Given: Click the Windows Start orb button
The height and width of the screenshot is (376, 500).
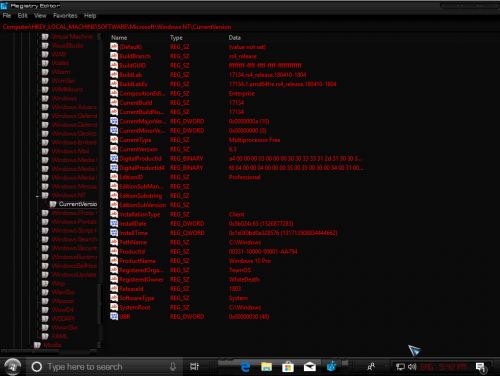Looking at the screenshot, I should click(13, 367).
